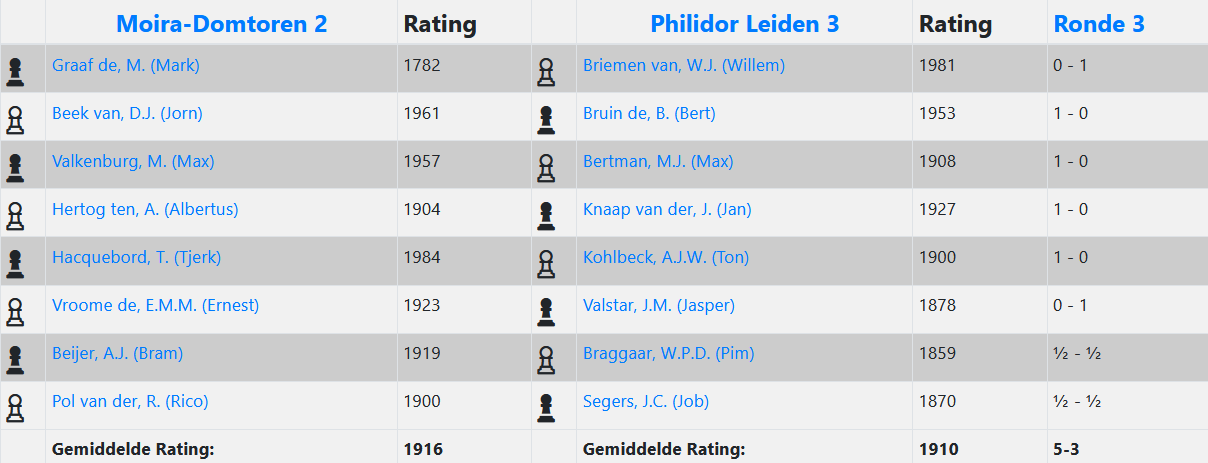1208x463 pixels.
Task: Open the Moira-Domtoren 2 team page
Action: click(221, 24)
